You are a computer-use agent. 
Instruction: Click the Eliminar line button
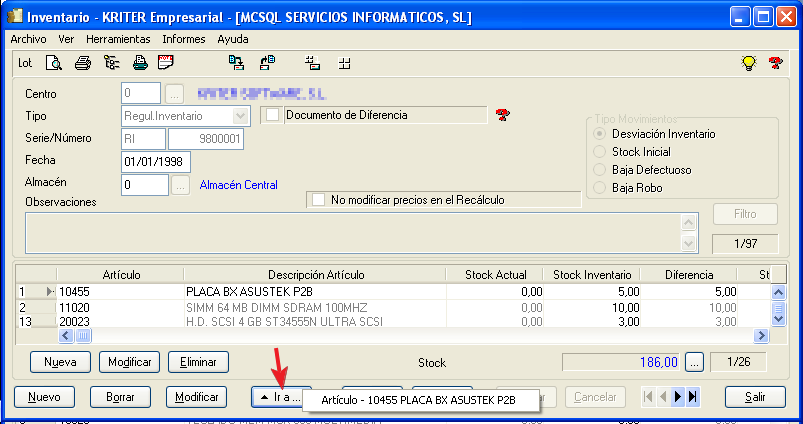[x=198, y=362]
